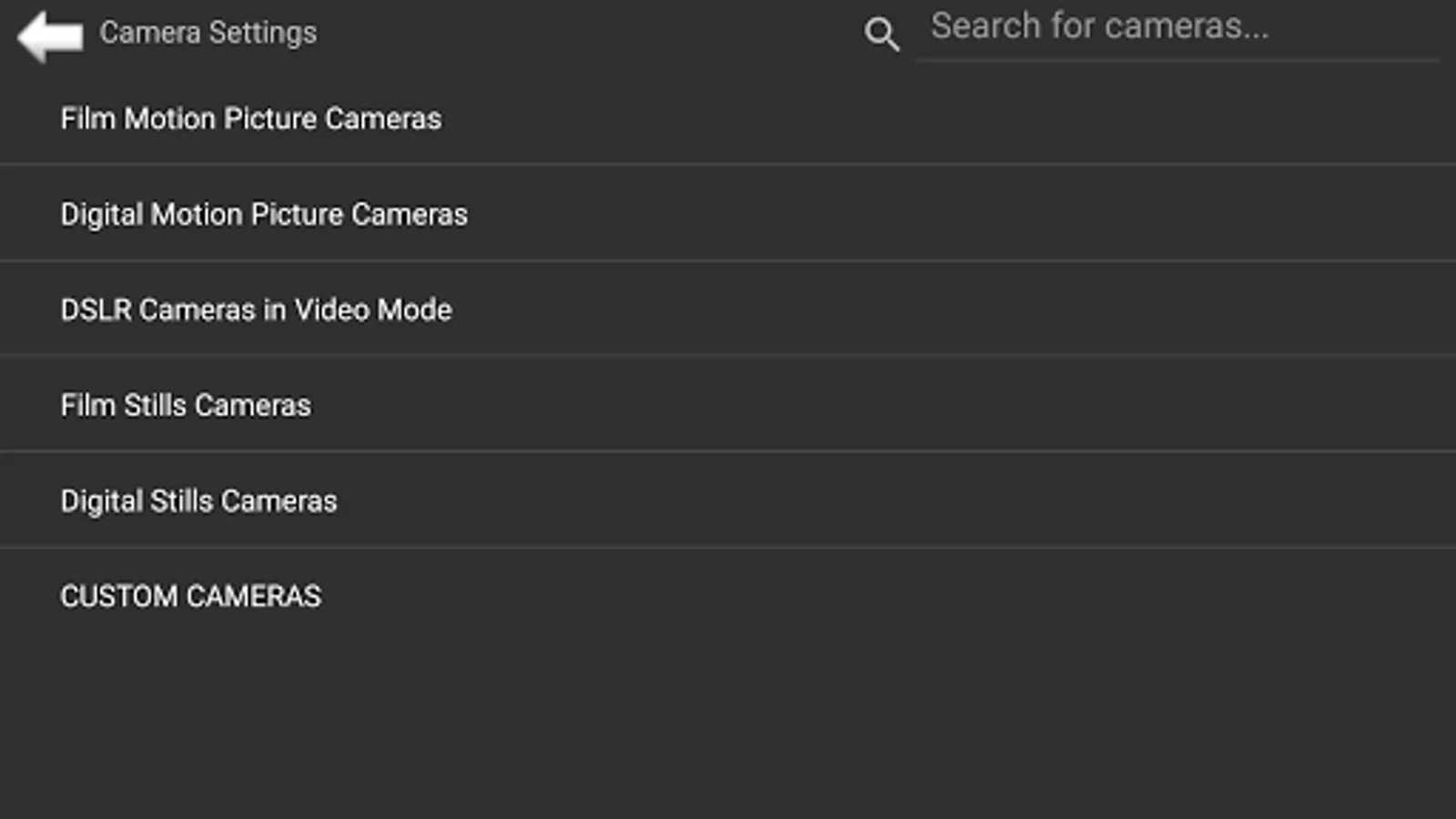Select CUSTOM CAMERAS option
Screen dimensions: 1456x819
(190, 597)
